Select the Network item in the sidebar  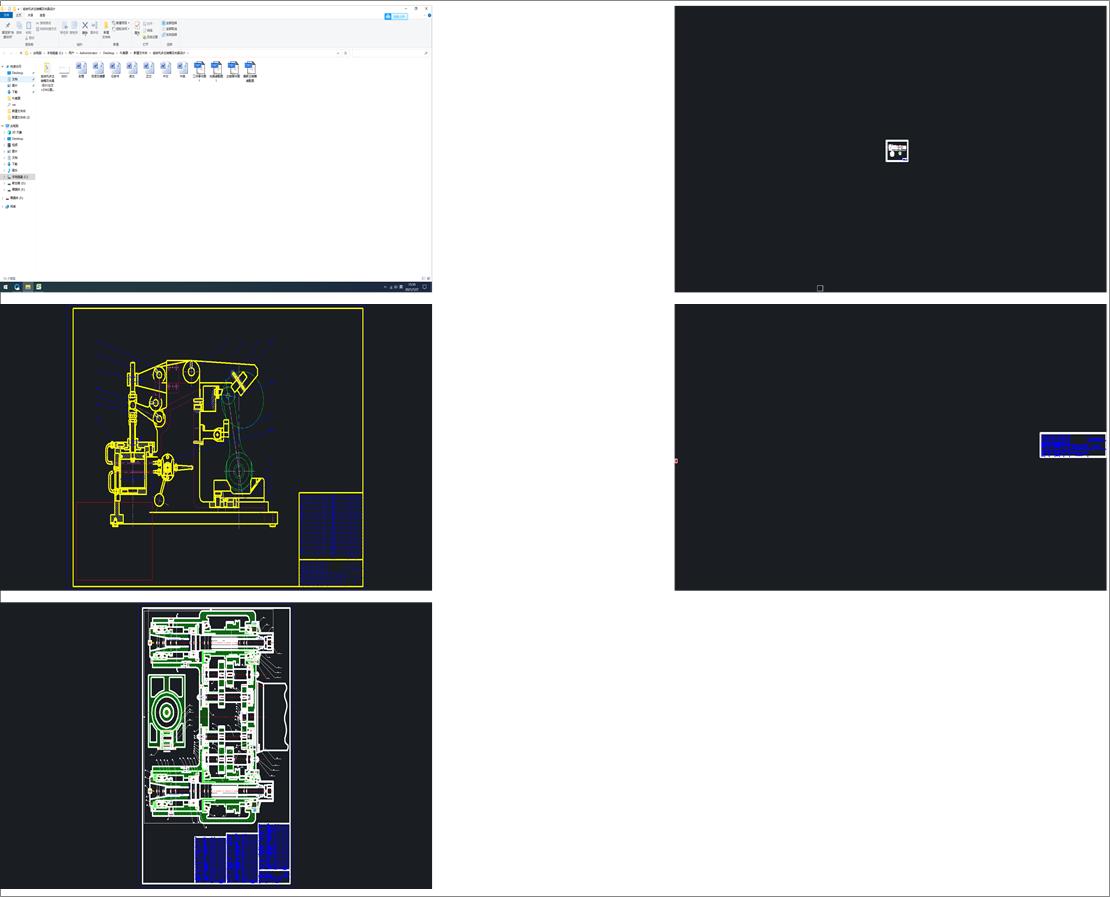(x=11, y=207)
